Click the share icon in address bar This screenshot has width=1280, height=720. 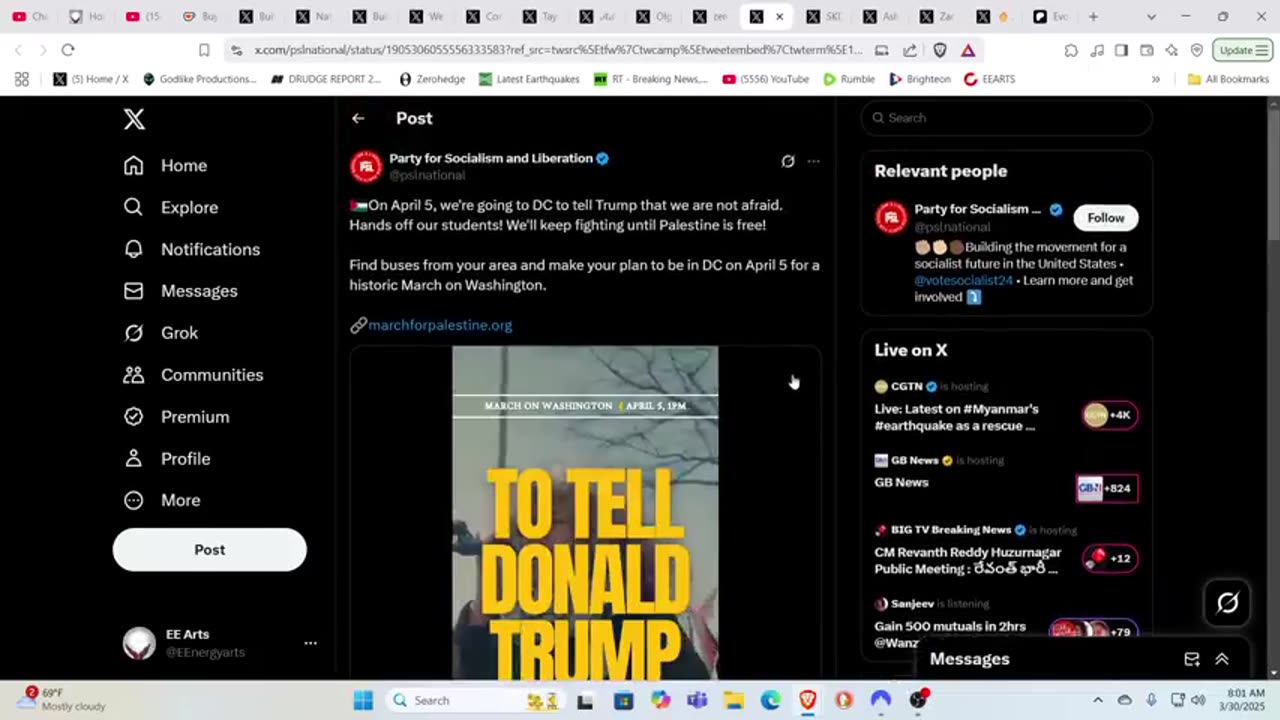pos(910,50)
